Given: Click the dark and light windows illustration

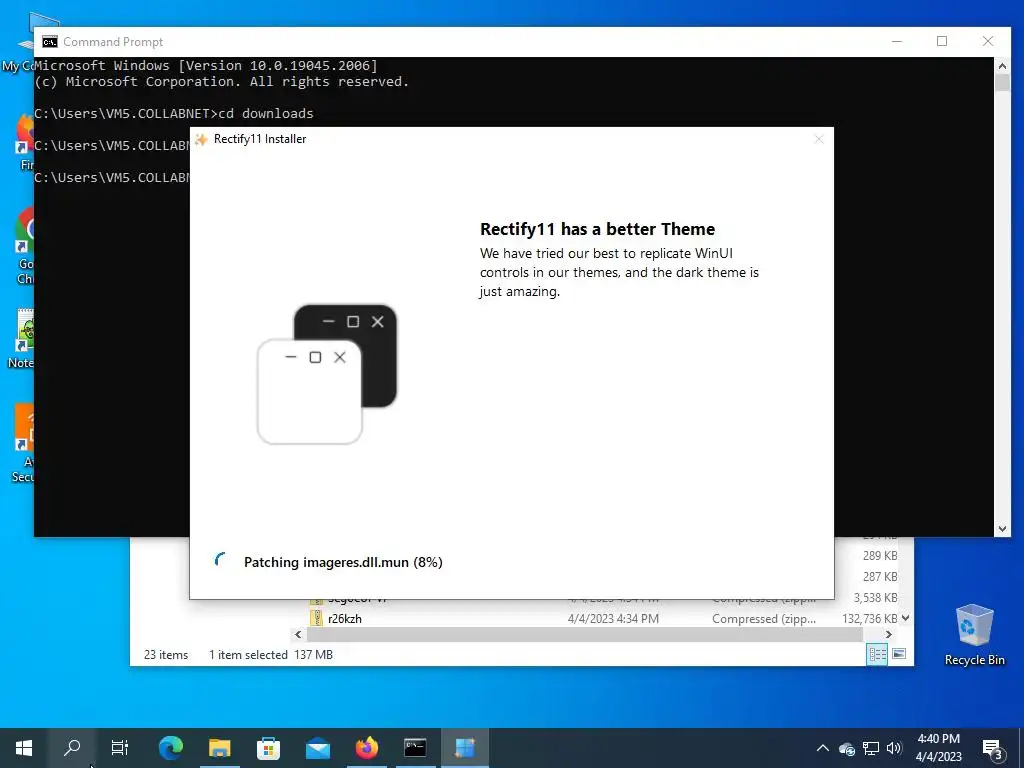Looking at the screenshot, I should pos(327,374).
